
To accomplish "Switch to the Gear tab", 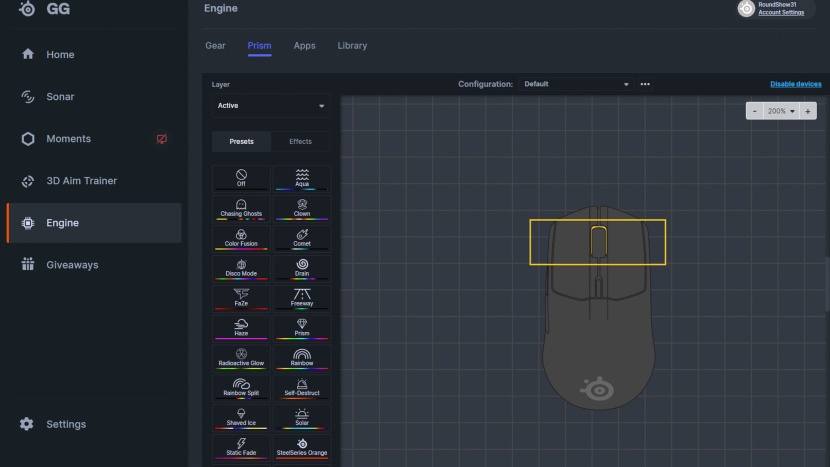I will [x=215, y=46].
